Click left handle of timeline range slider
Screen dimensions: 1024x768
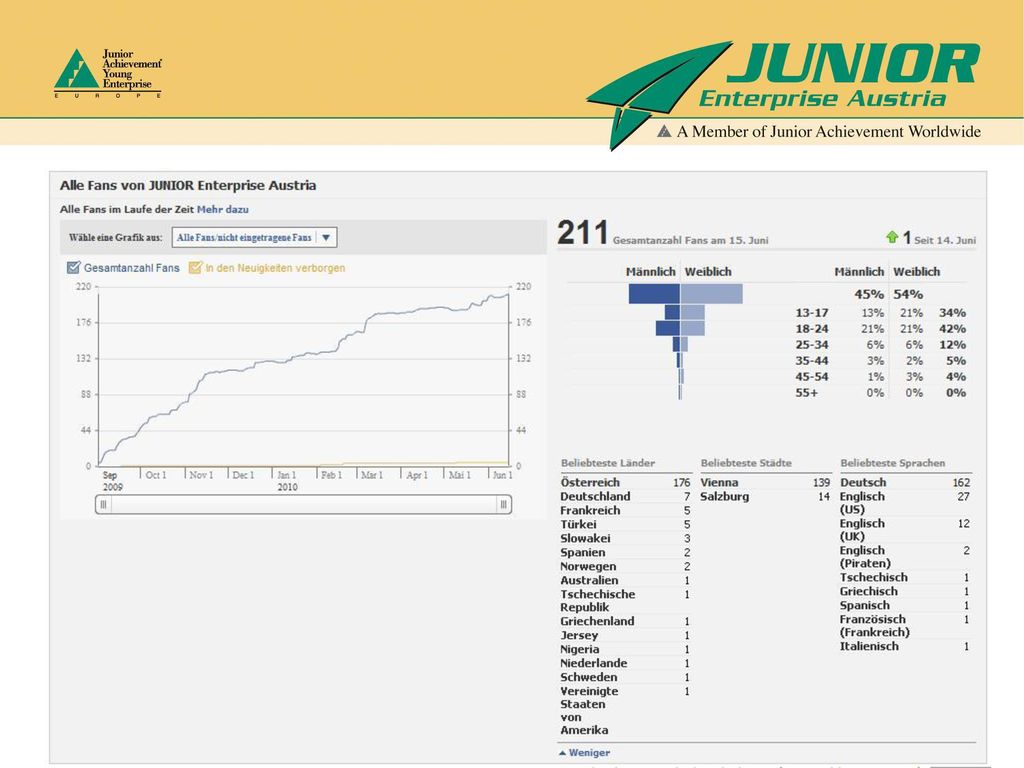click(x=103, y=504)
